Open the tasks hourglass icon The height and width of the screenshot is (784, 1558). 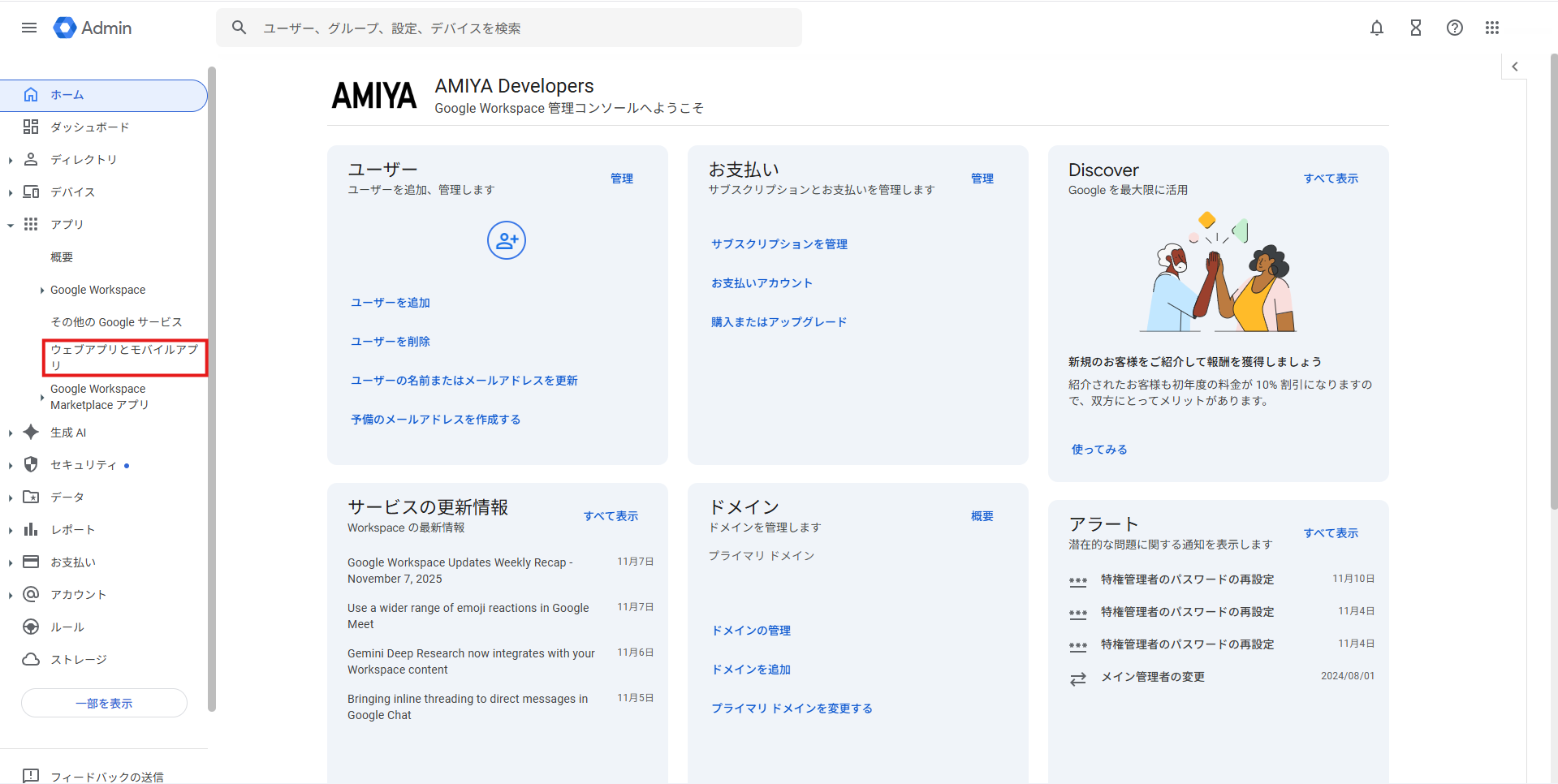1415,28
